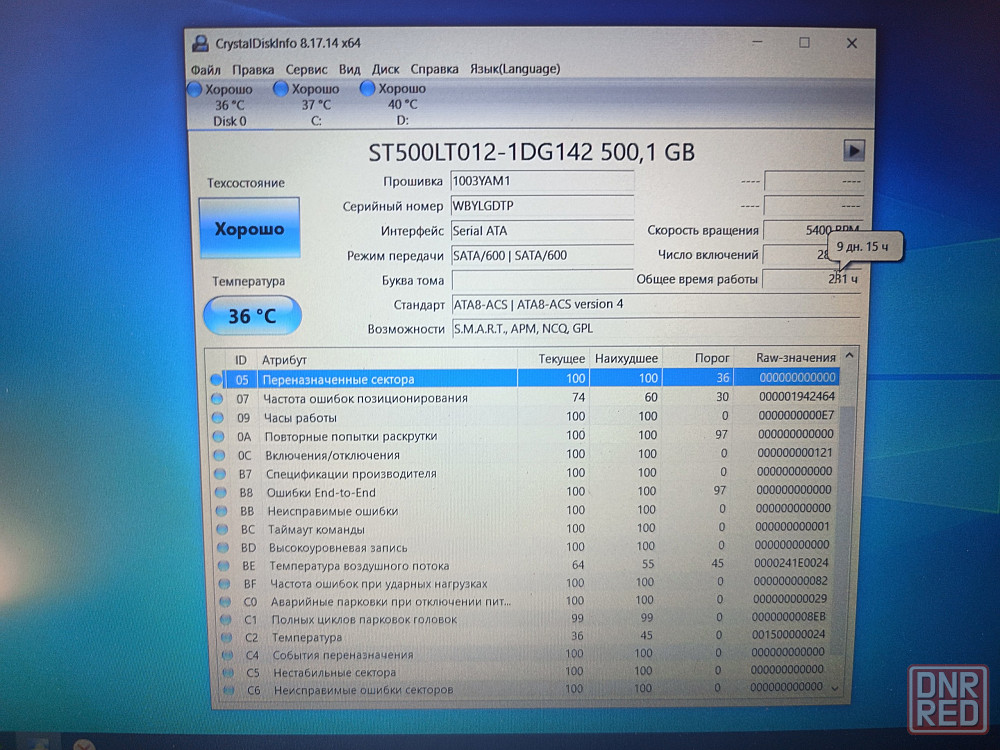Click status dot for attribute 05 row

click(x=216, y=380)
